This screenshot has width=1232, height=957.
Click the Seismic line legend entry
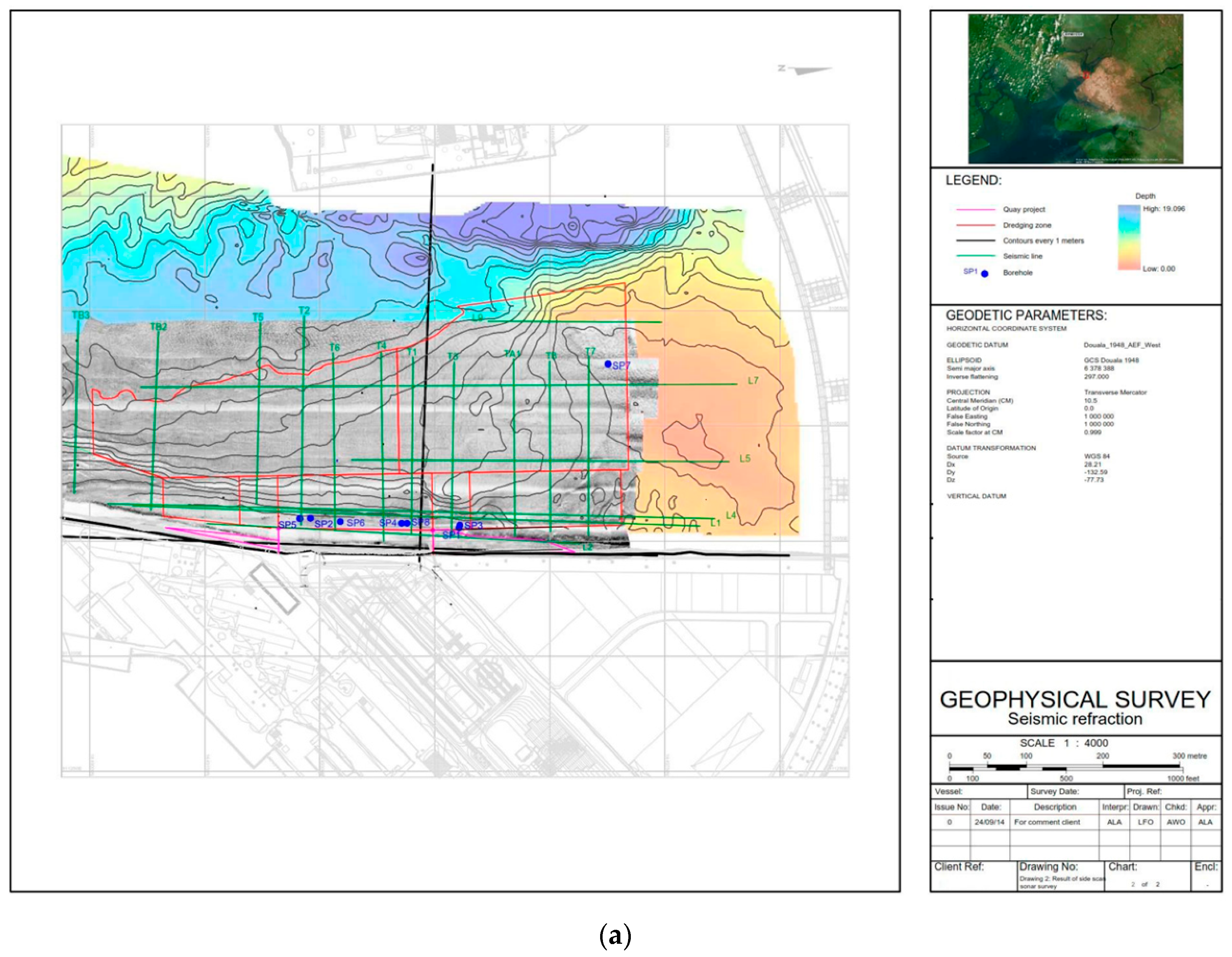(x=1022, y=256)
